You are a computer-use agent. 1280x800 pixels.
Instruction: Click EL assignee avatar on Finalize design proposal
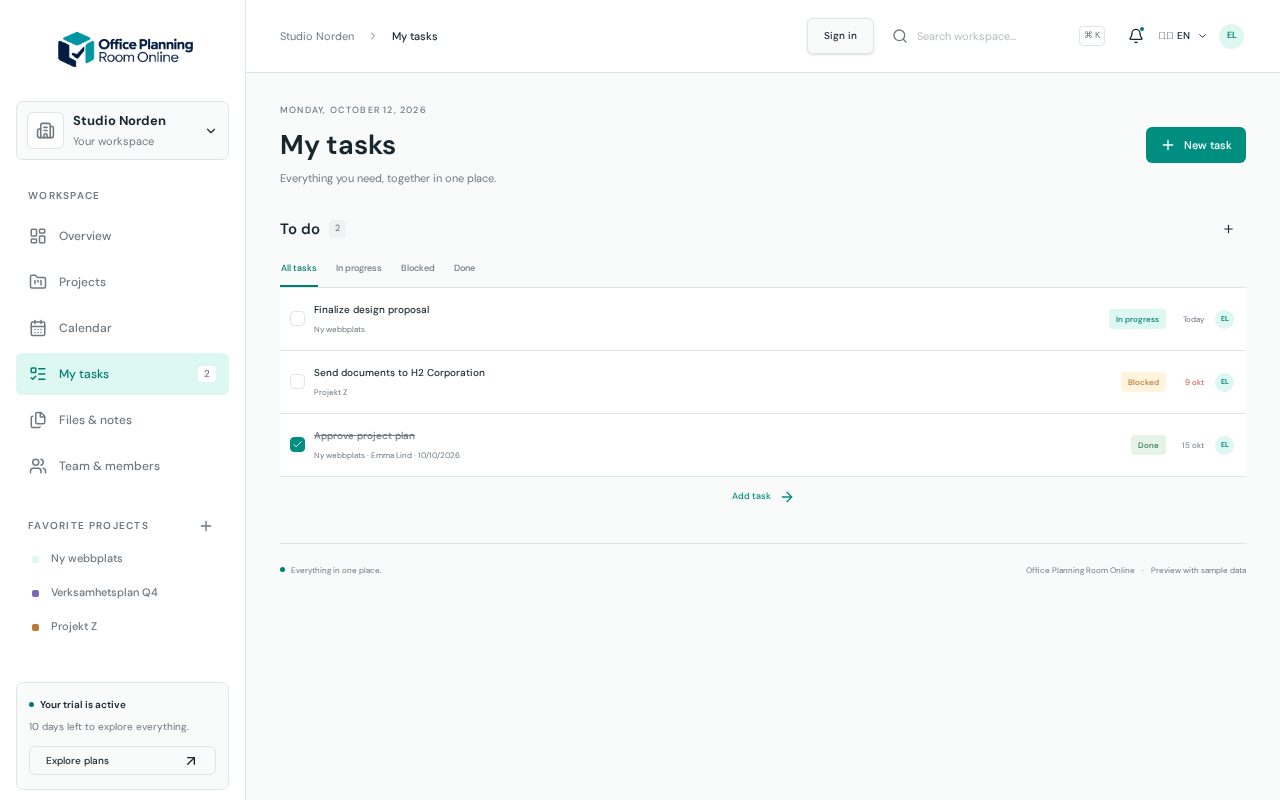(1225, 319)
